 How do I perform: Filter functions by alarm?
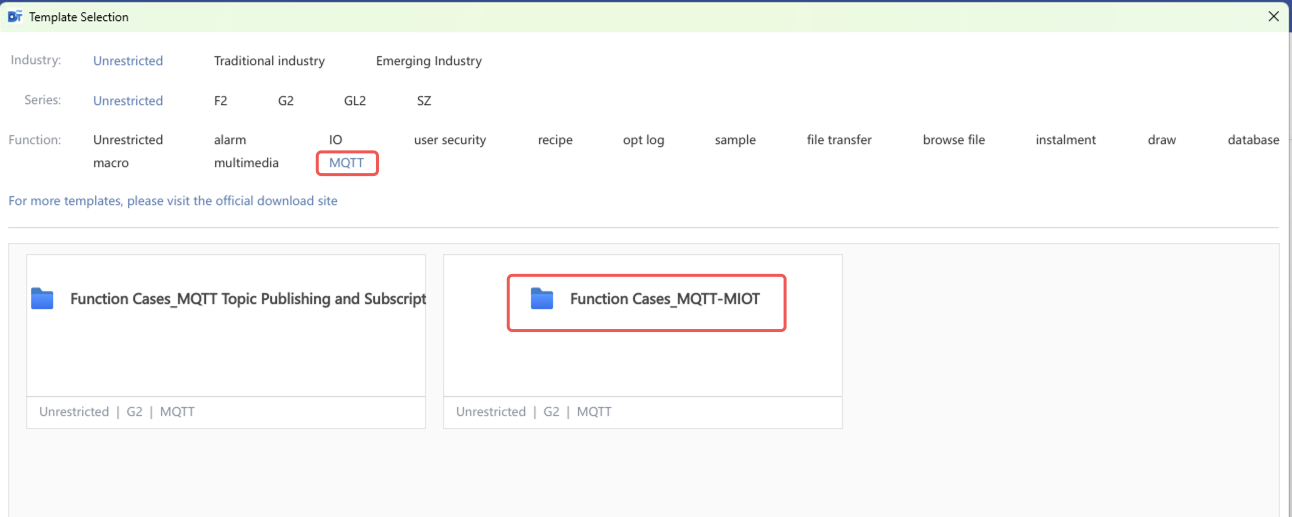(230, 140)
